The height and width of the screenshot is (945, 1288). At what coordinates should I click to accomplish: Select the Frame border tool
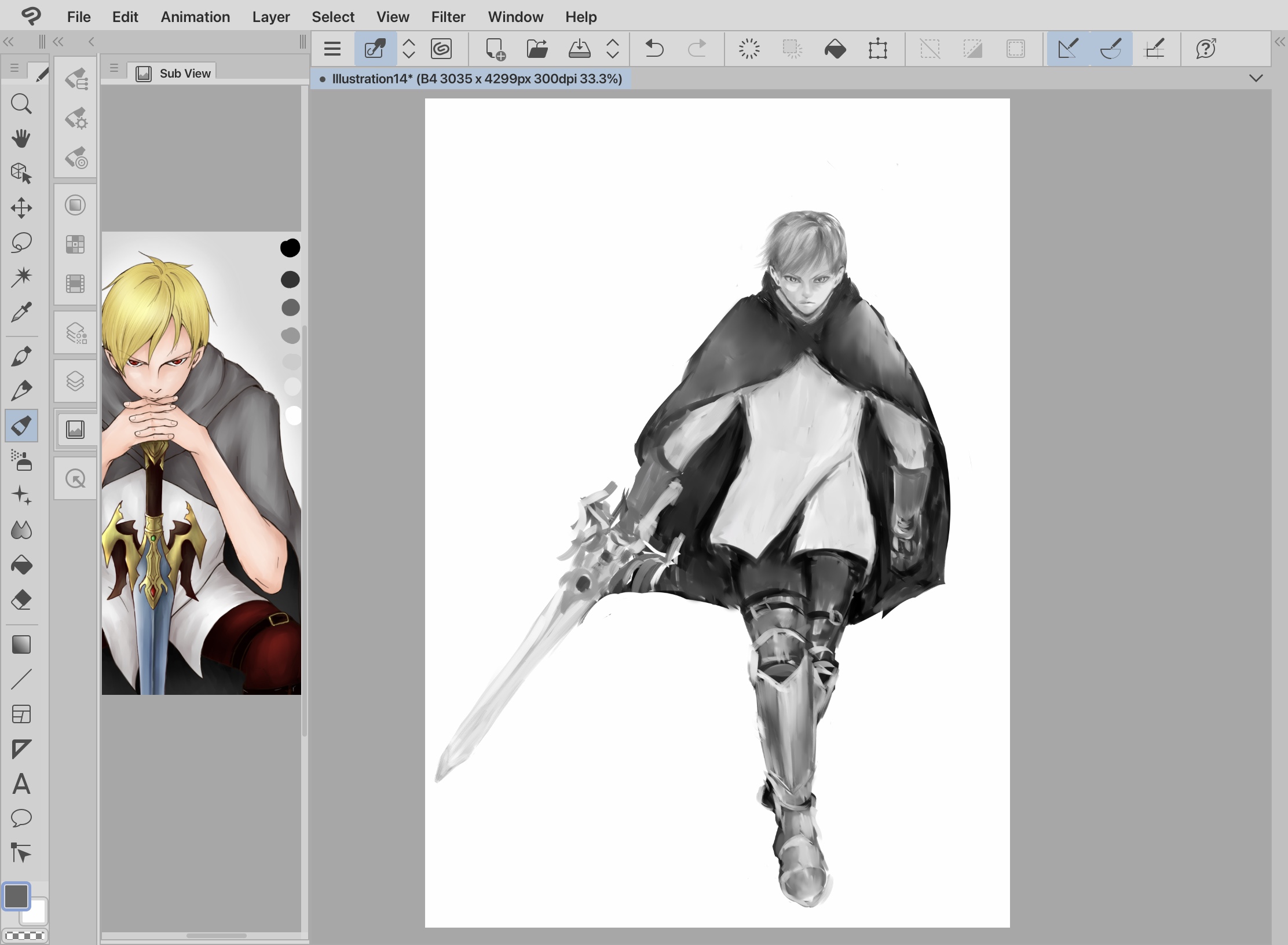coord(21,714)
